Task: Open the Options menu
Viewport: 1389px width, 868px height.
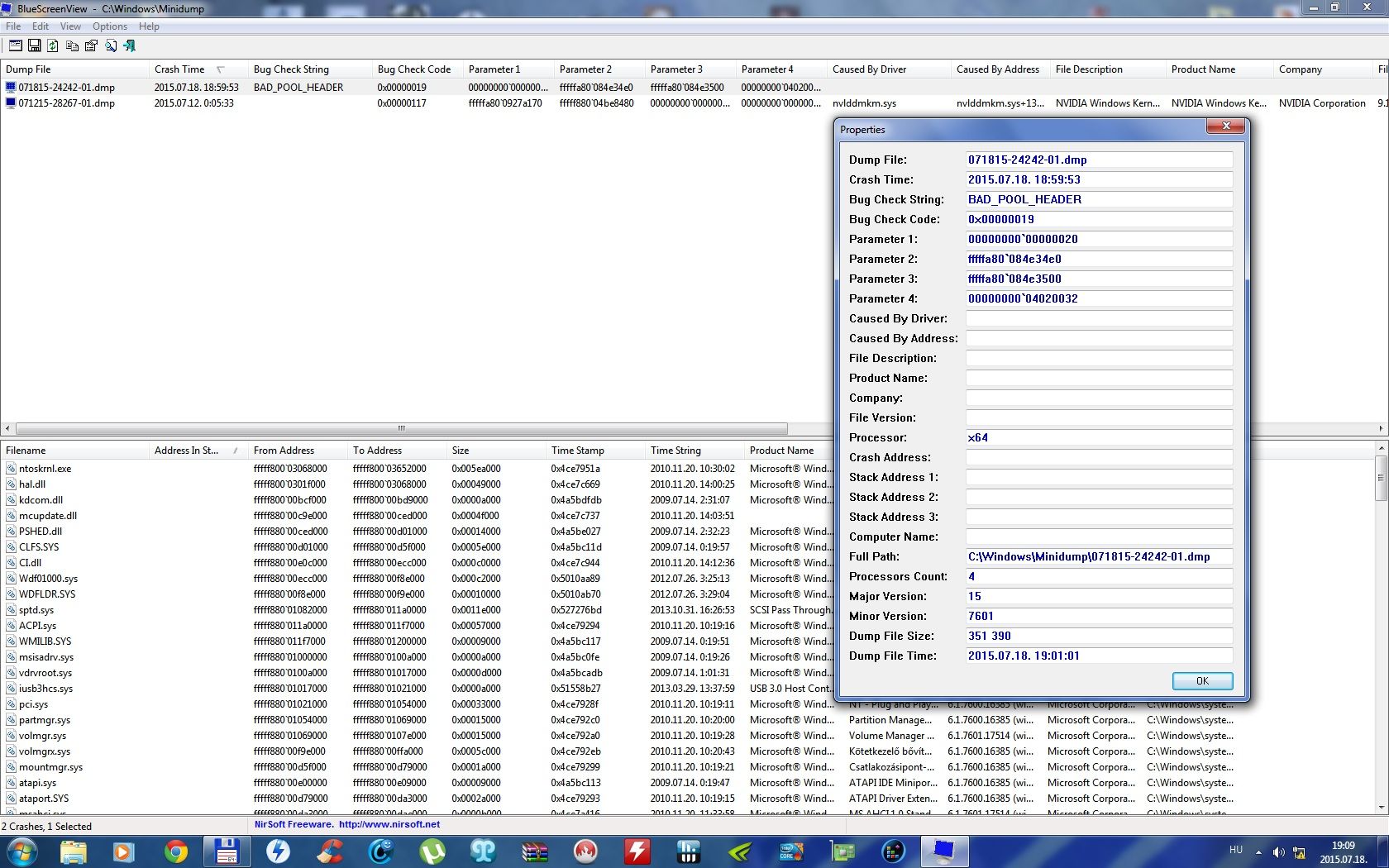Action: tap(110, 26)
